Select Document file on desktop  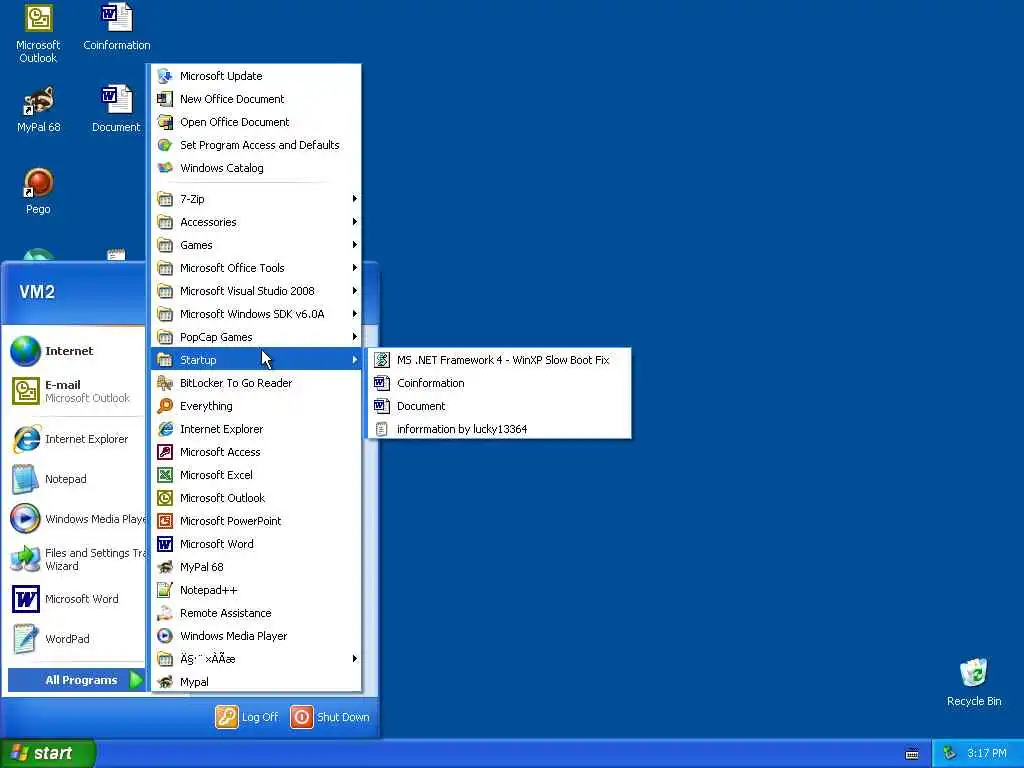116,109
